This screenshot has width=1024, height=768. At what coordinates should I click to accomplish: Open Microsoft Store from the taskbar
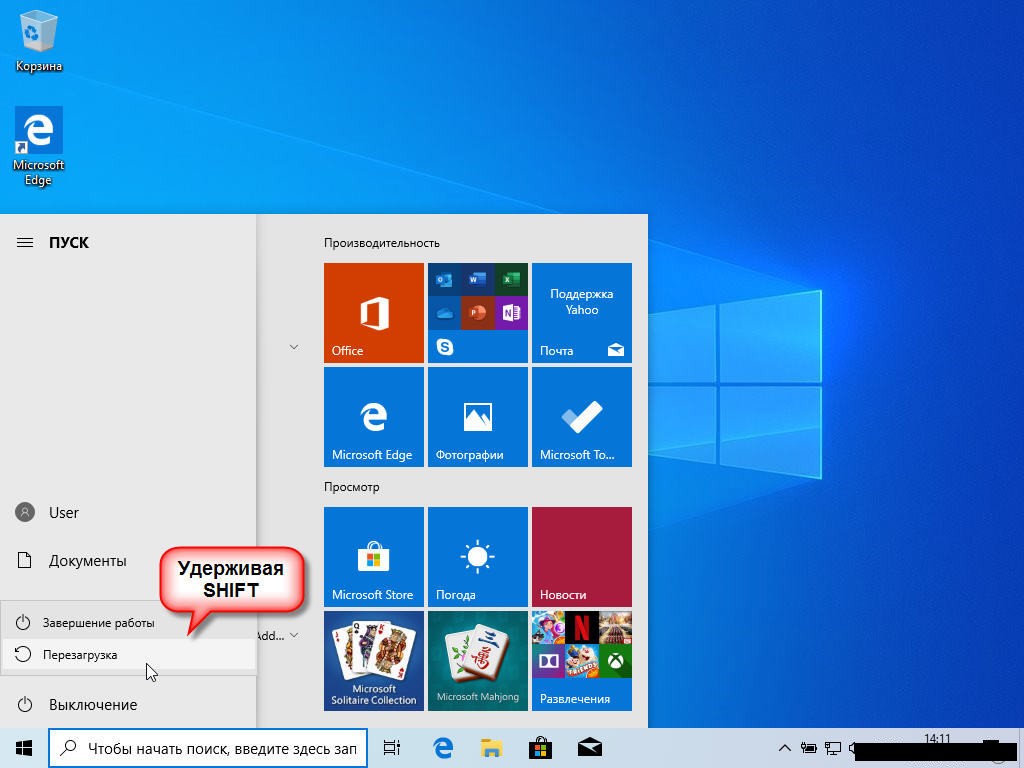coord(541,748)
